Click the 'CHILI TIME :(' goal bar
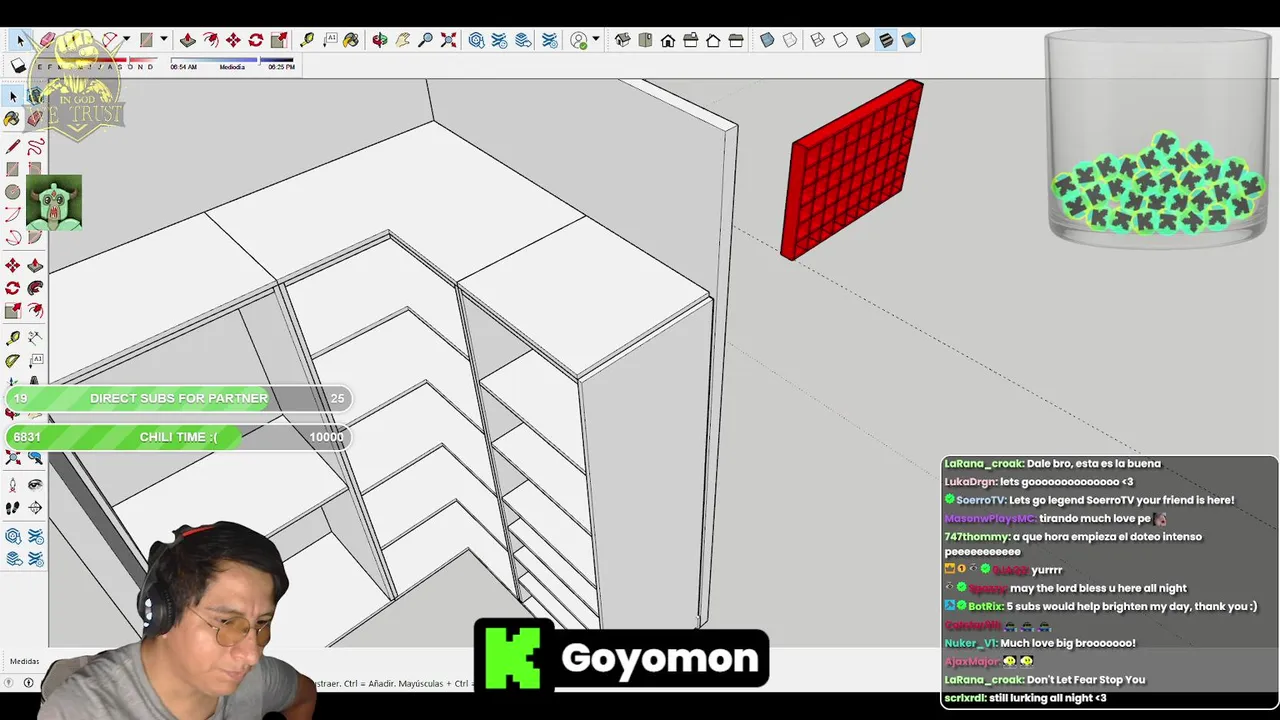1280x720 pixels. pos(179,437)
